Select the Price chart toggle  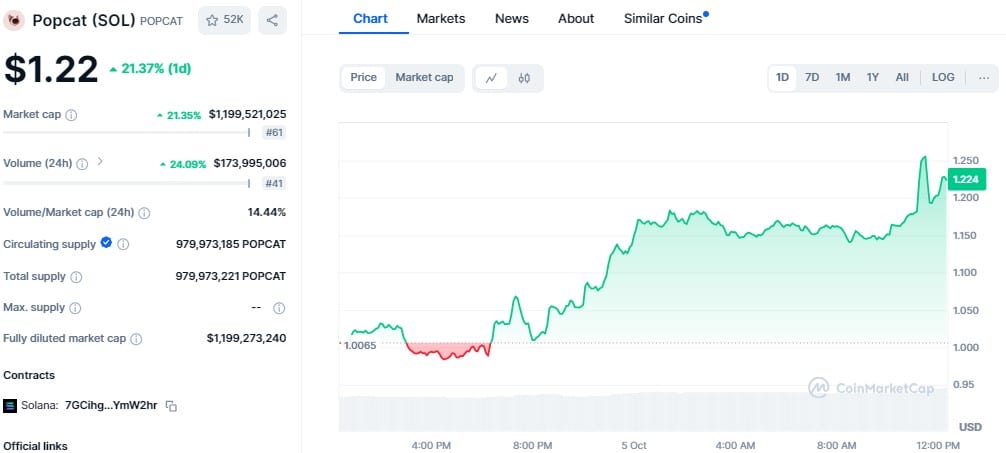(x=363, y=78)
